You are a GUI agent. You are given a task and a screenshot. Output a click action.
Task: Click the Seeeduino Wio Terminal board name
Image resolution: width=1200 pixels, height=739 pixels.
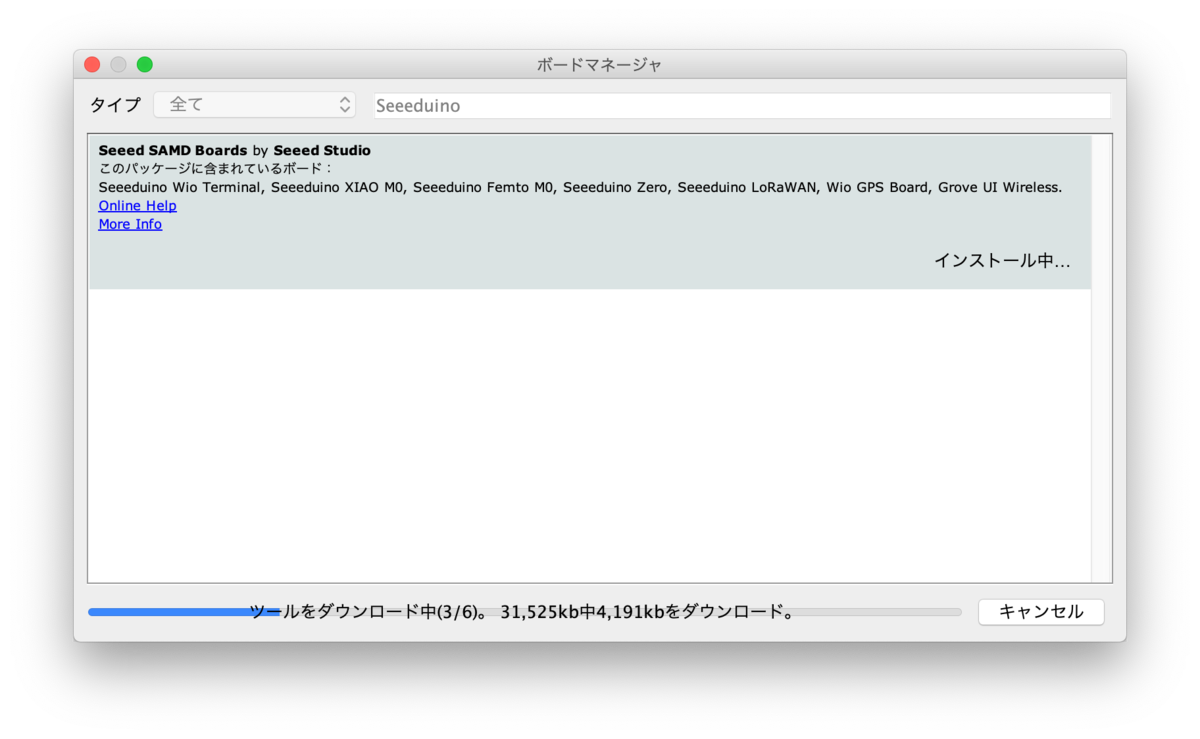pyautogui.click(x=175, y=187)
